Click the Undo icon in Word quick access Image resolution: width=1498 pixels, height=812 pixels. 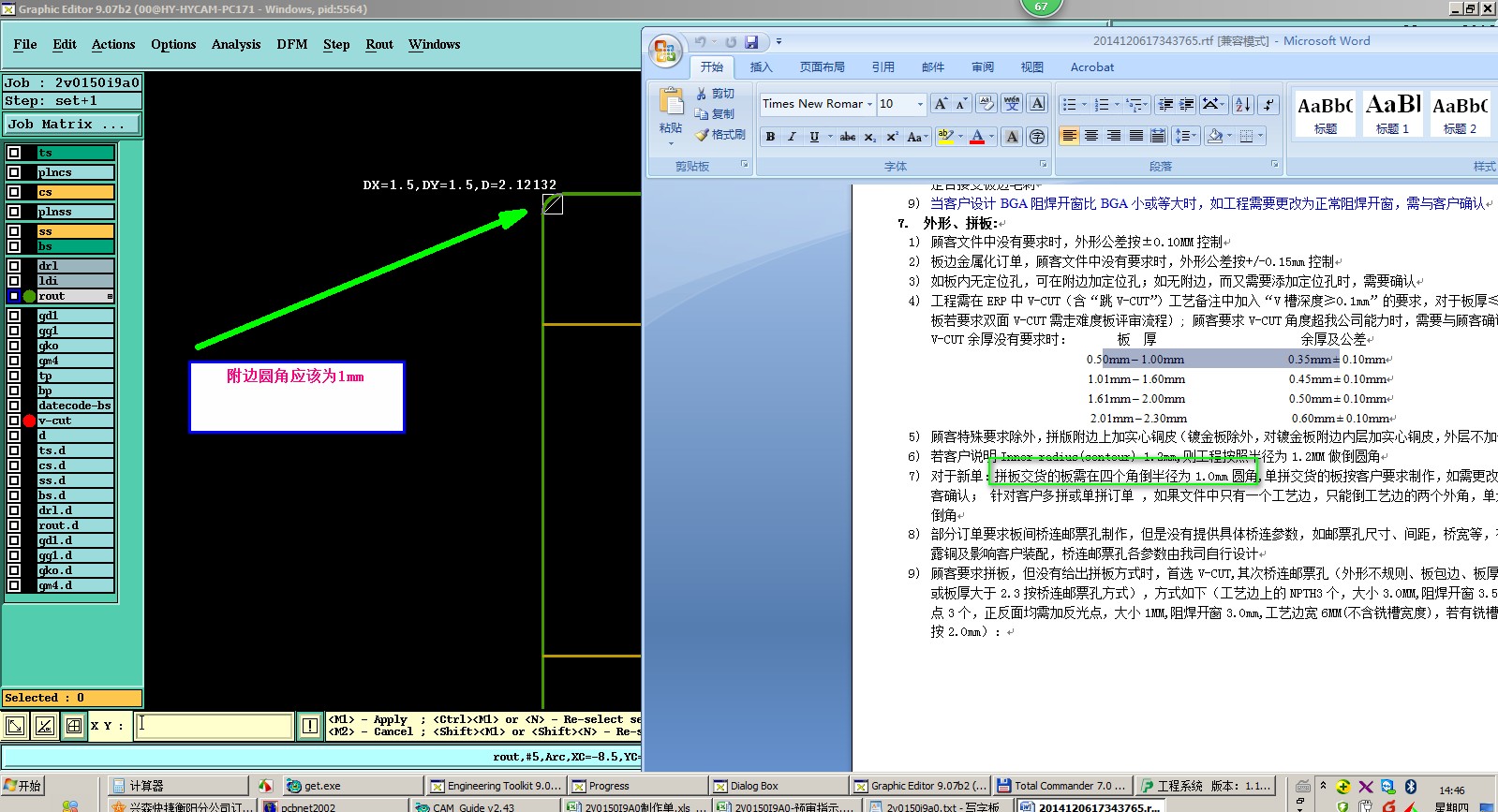(701, 42)
